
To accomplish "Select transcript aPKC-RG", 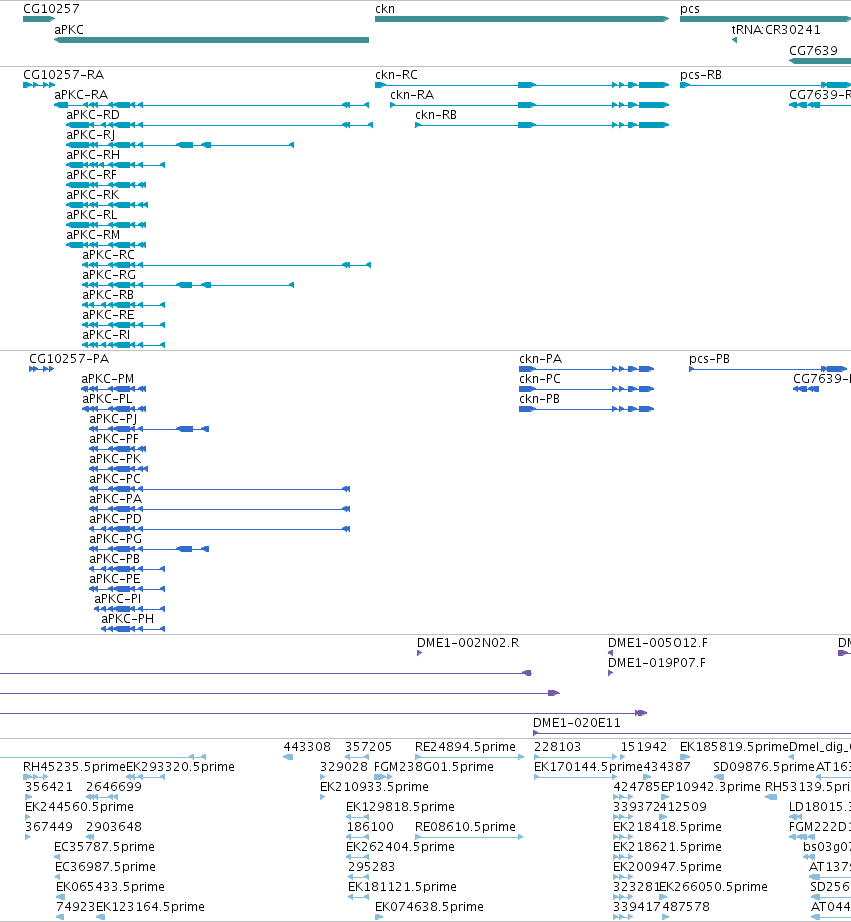I will click(109, 275).
